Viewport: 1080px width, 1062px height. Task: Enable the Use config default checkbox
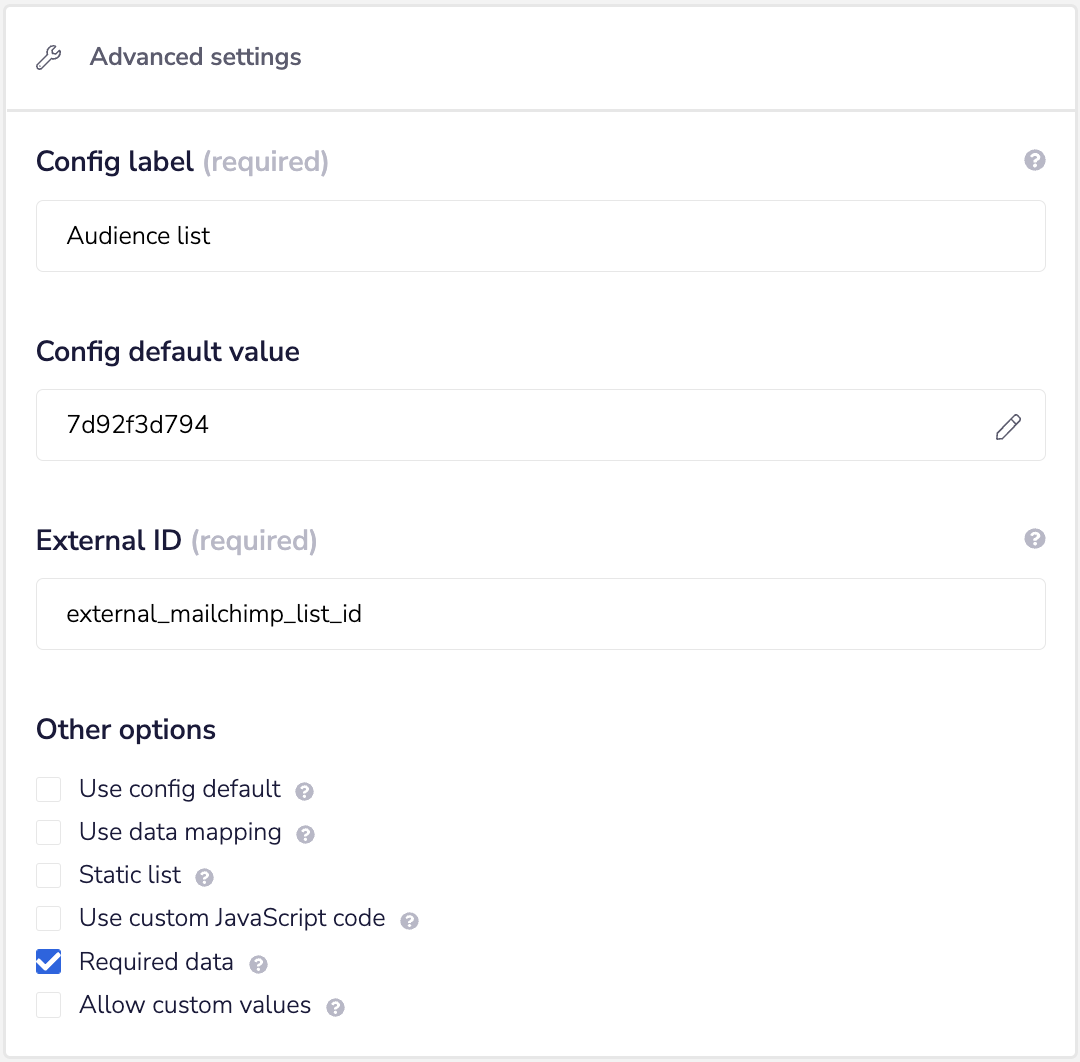pos(49,790)
